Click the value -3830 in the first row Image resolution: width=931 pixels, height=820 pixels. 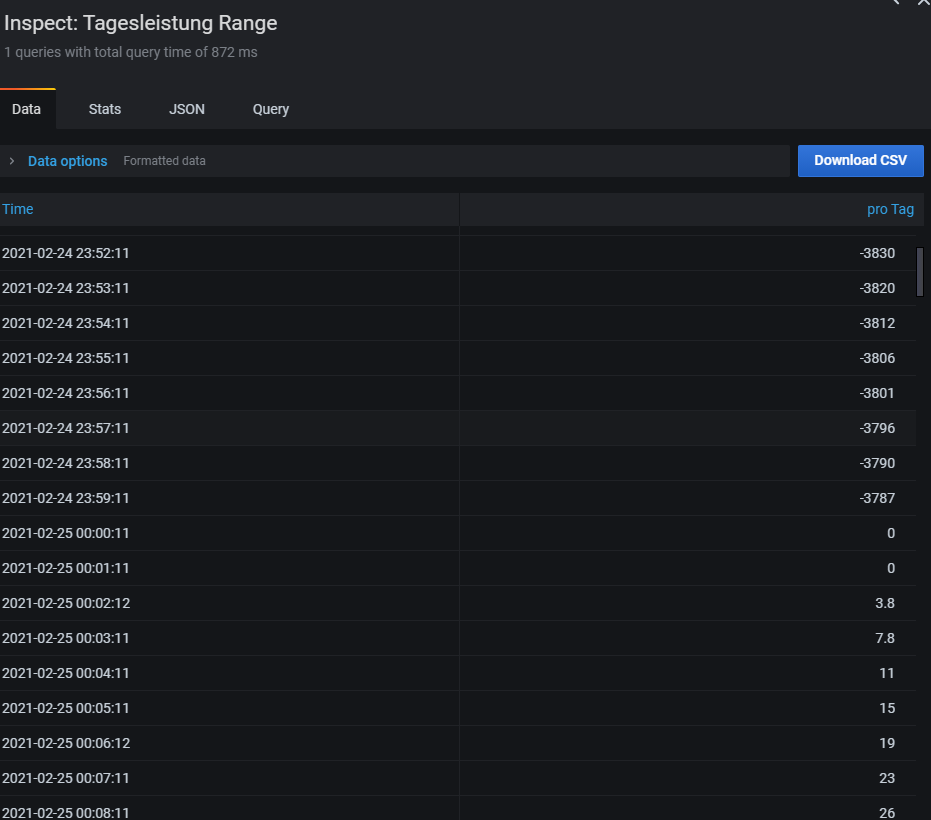876,253
